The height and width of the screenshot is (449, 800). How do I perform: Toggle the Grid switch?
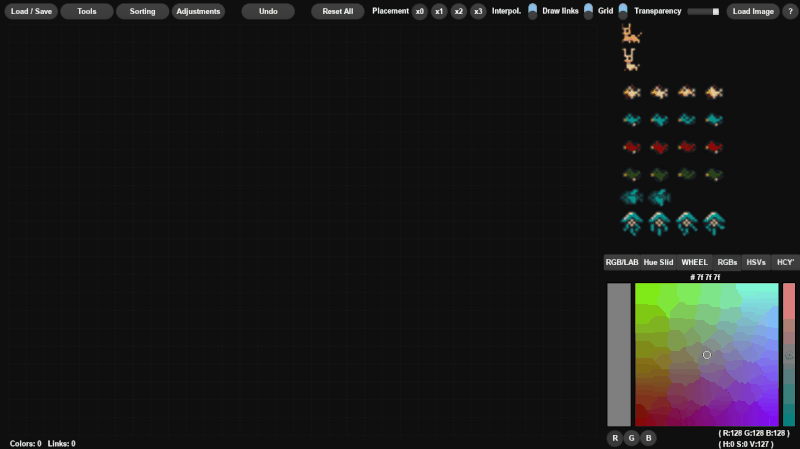[623, 11]
